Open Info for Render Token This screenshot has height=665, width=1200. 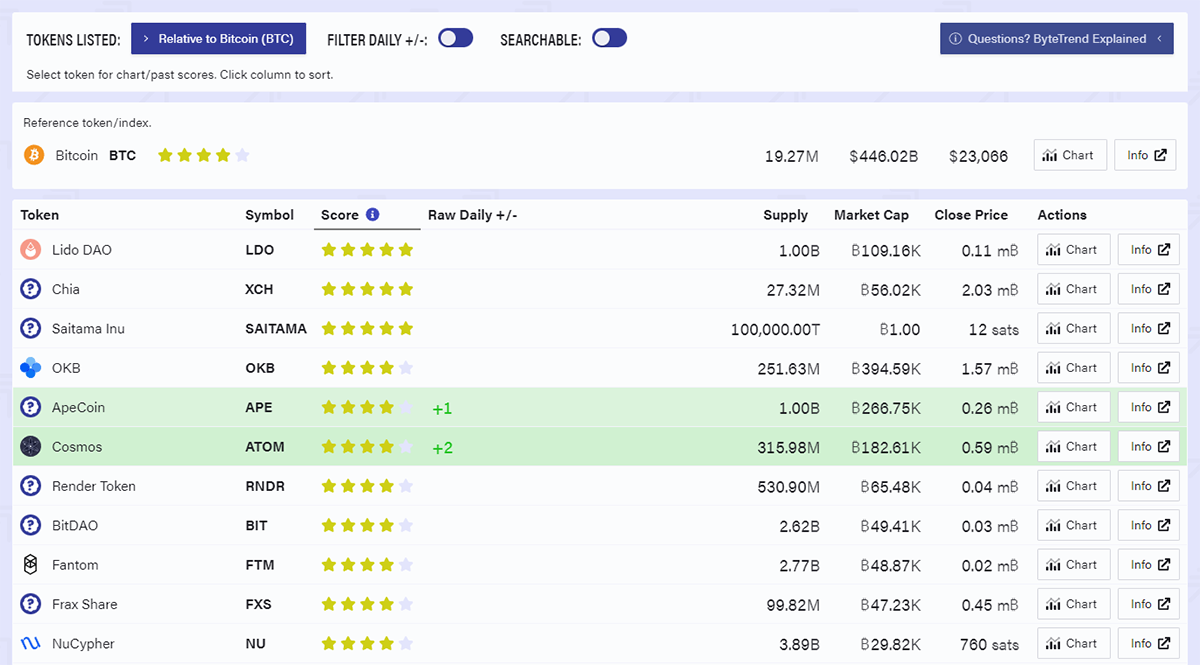pyautogui.click(x=1148, y=486)
